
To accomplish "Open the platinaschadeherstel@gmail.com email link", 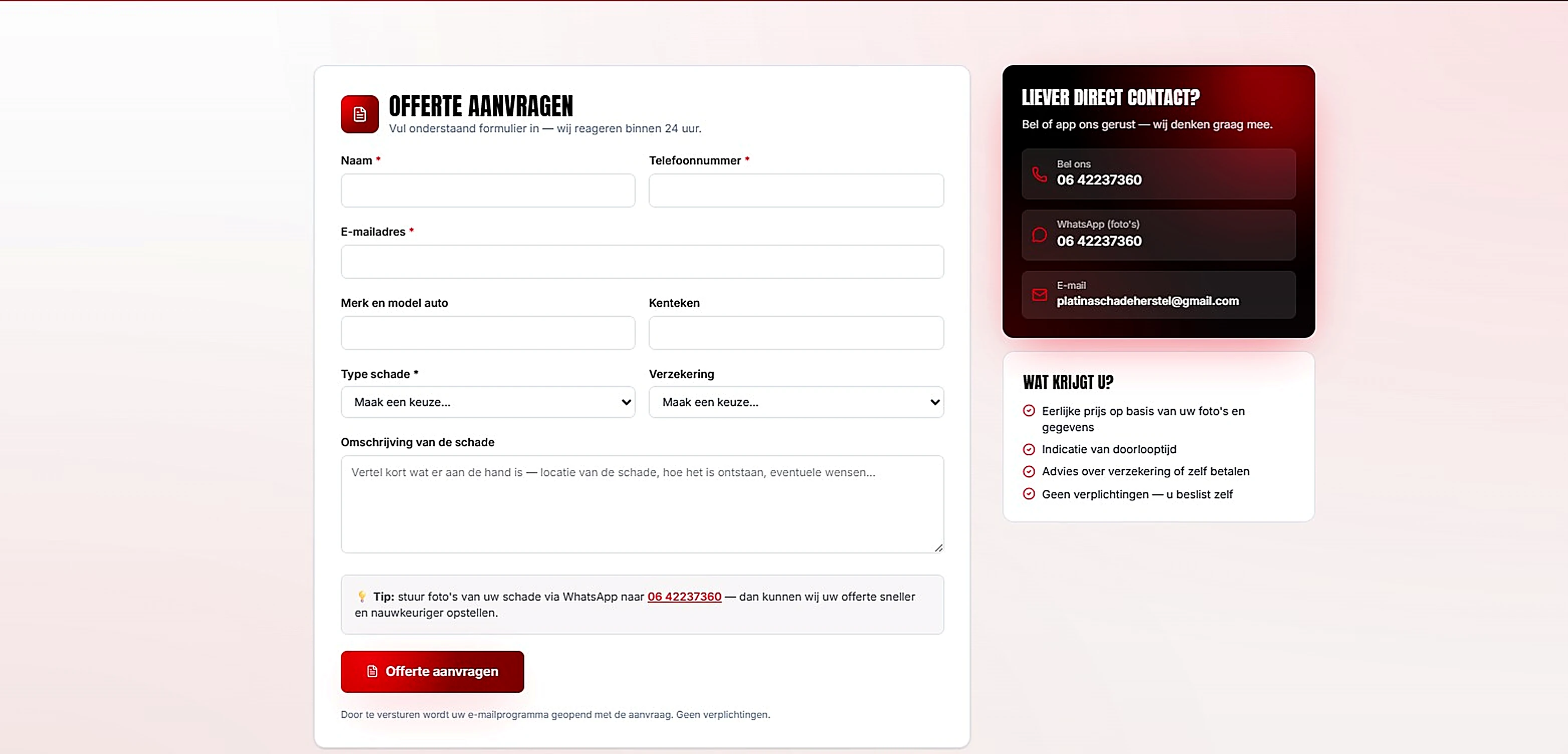I will pos(1147,301).
